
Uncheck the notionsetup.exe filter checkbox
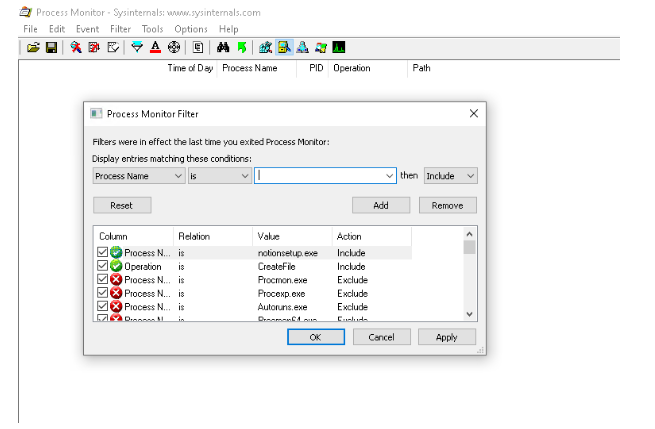coord(102,252)
